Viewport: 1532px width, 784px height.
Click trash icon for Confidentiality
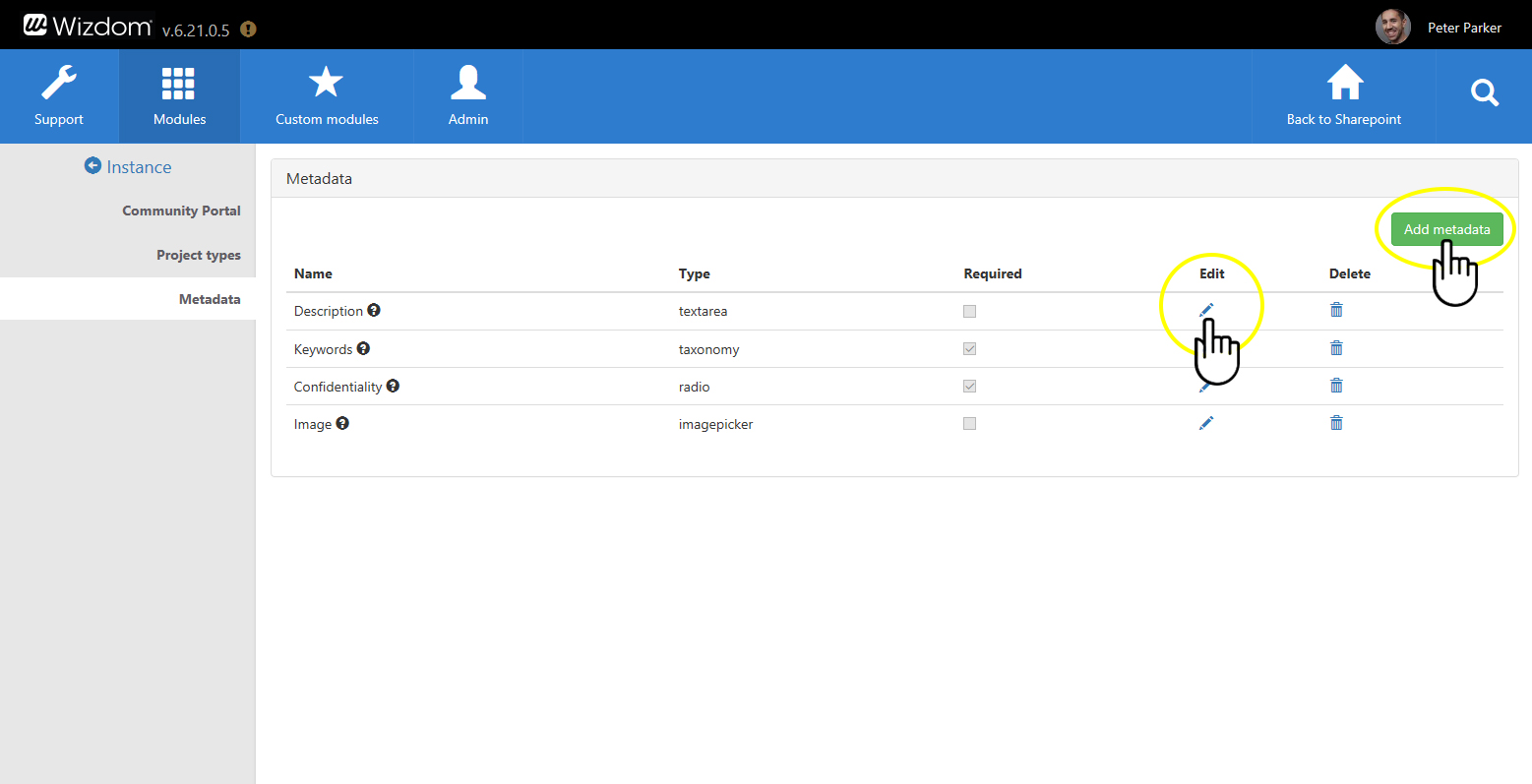1336,386
